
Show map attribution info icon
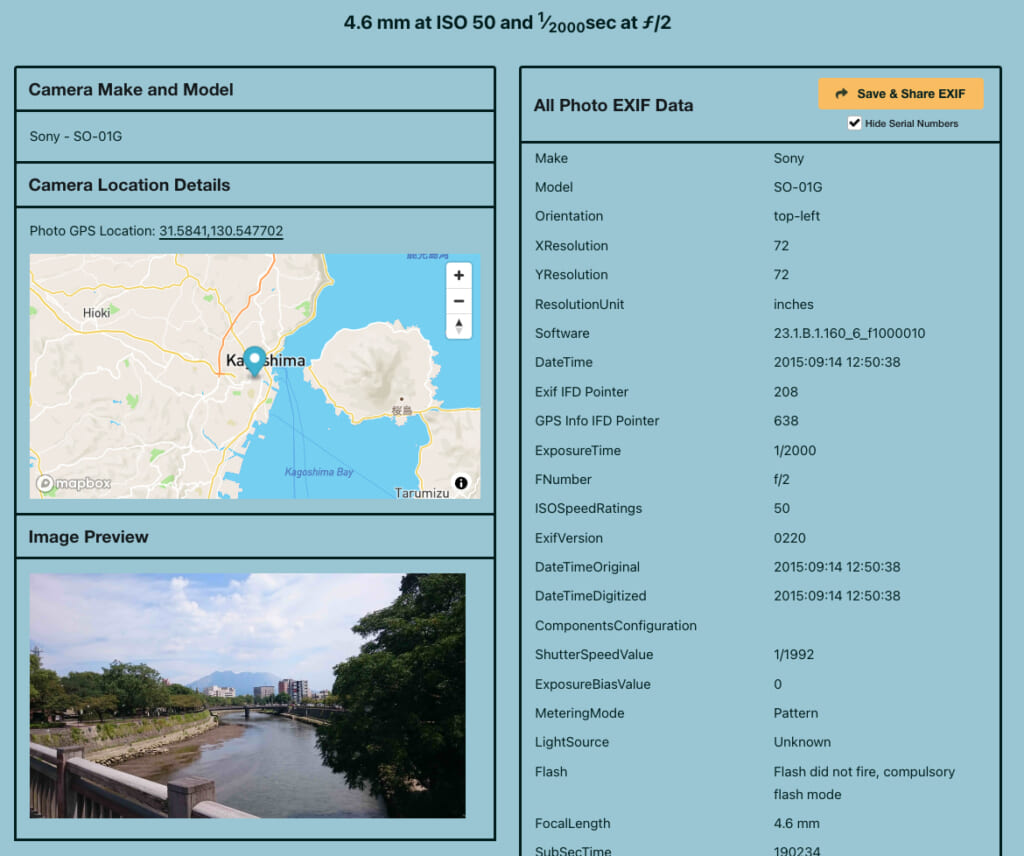[461, 483]
